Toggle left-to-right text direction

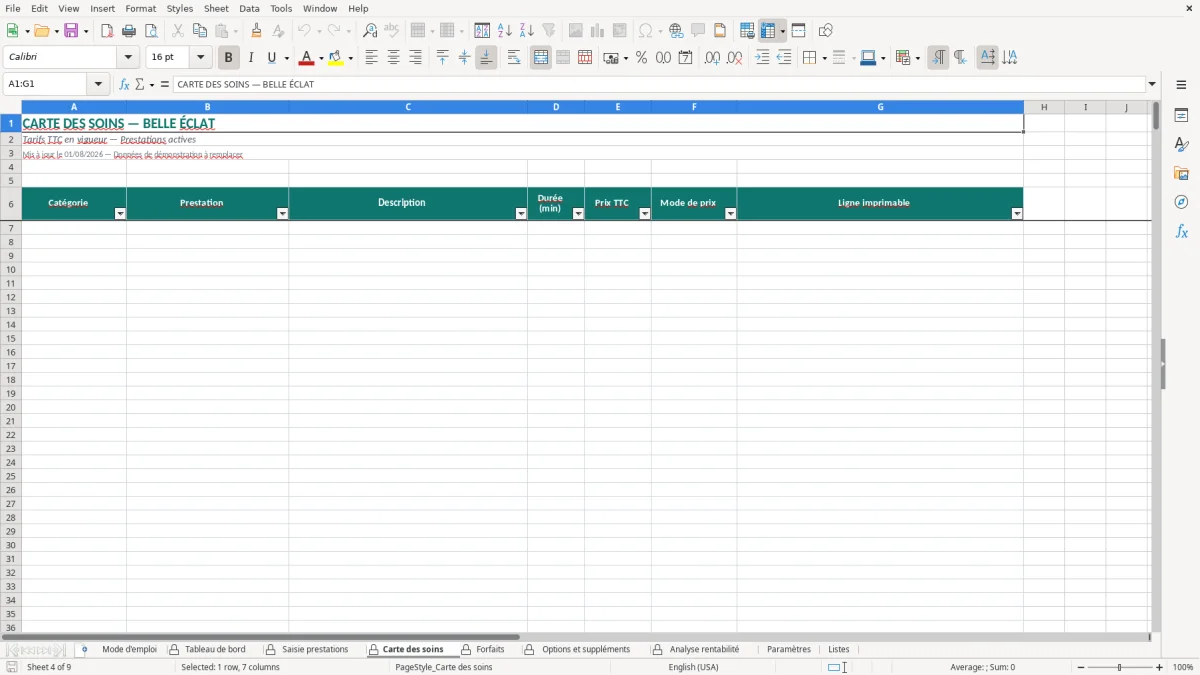[x=938, y=58]
